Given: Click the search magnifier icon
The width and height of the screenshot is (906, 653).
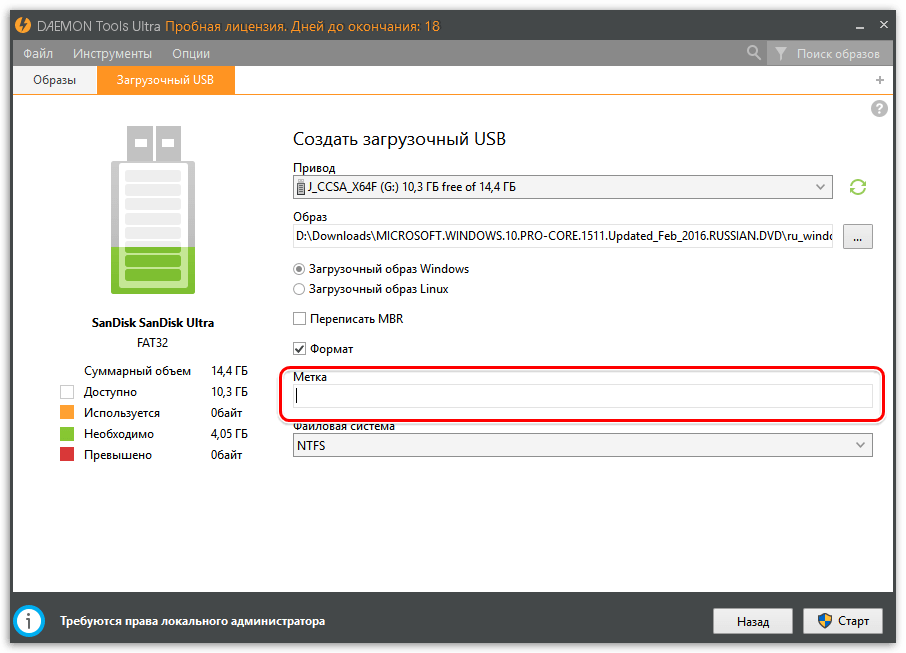Looking at the screenshot, I should click(754, 53).
